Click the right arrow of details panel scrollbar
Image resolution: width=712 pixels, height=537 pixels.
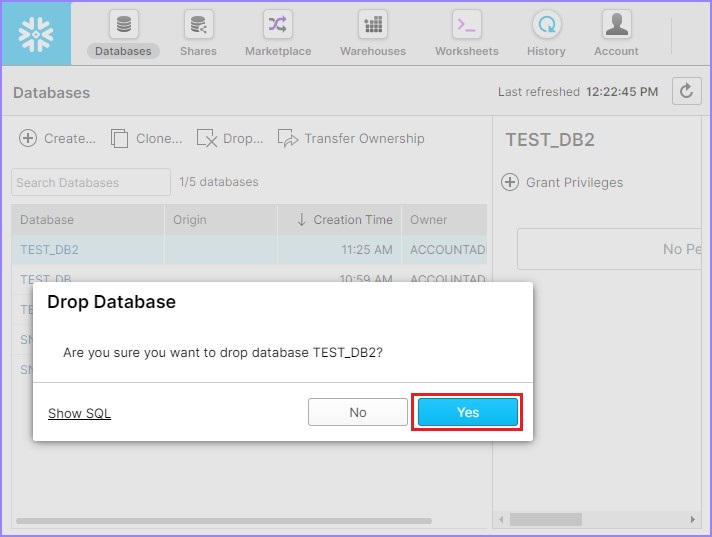tap(692, 519)
